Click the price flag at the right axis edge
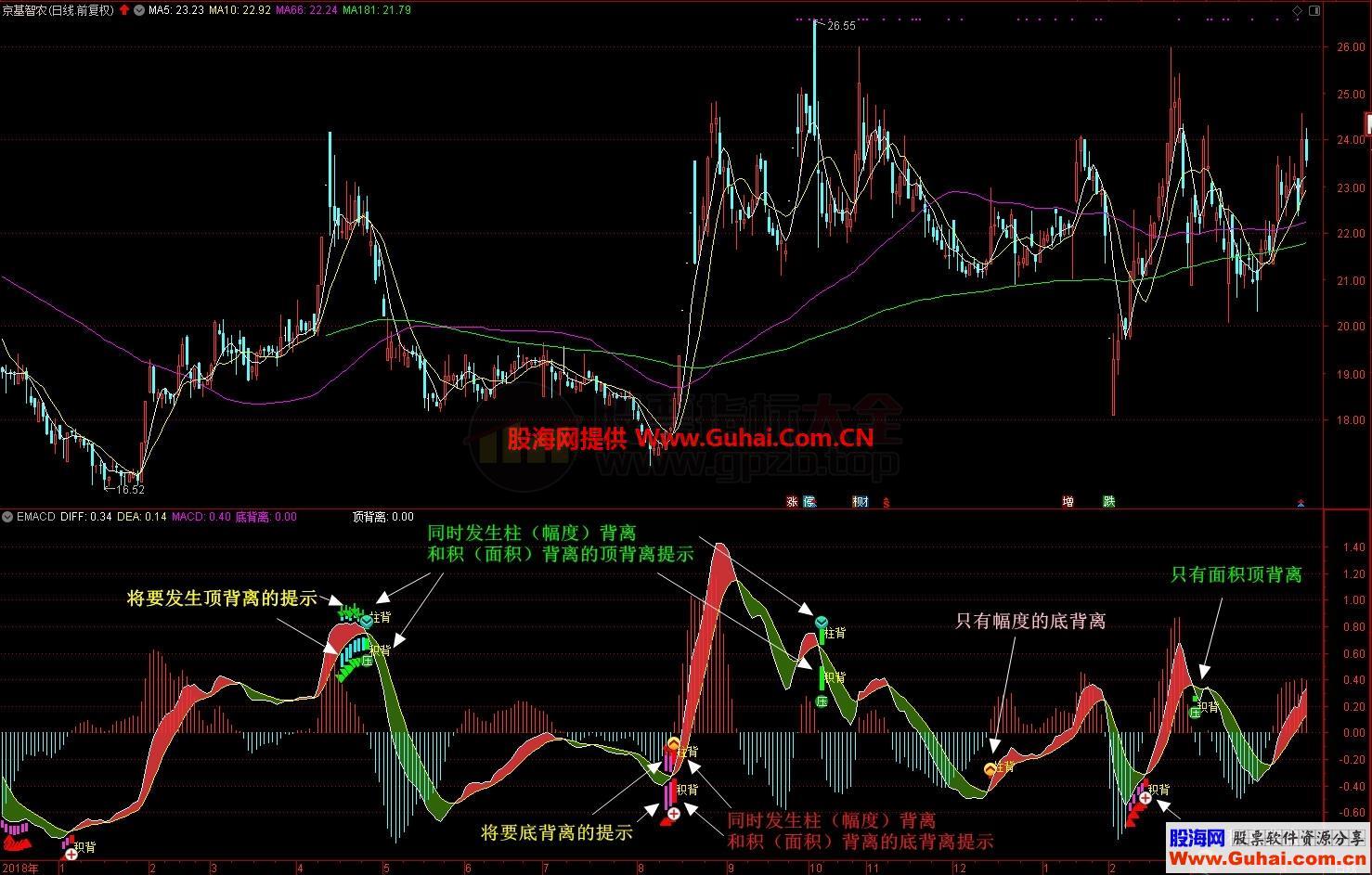This screenshot has width=1372, height=875. click(1368, 123)
